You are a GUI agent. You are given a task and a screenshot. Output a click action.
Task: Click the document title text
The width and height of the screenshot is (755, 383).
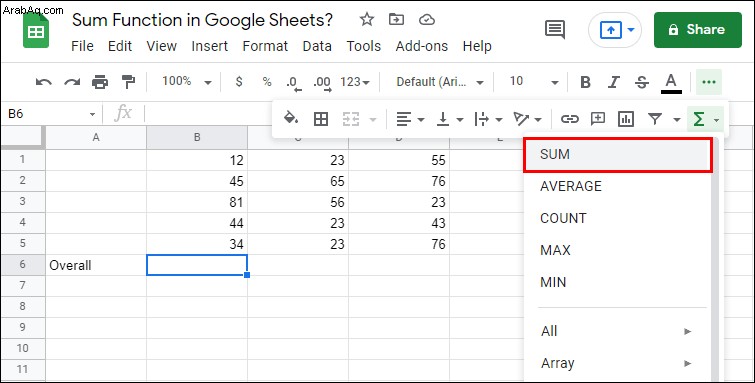point(202,20)
